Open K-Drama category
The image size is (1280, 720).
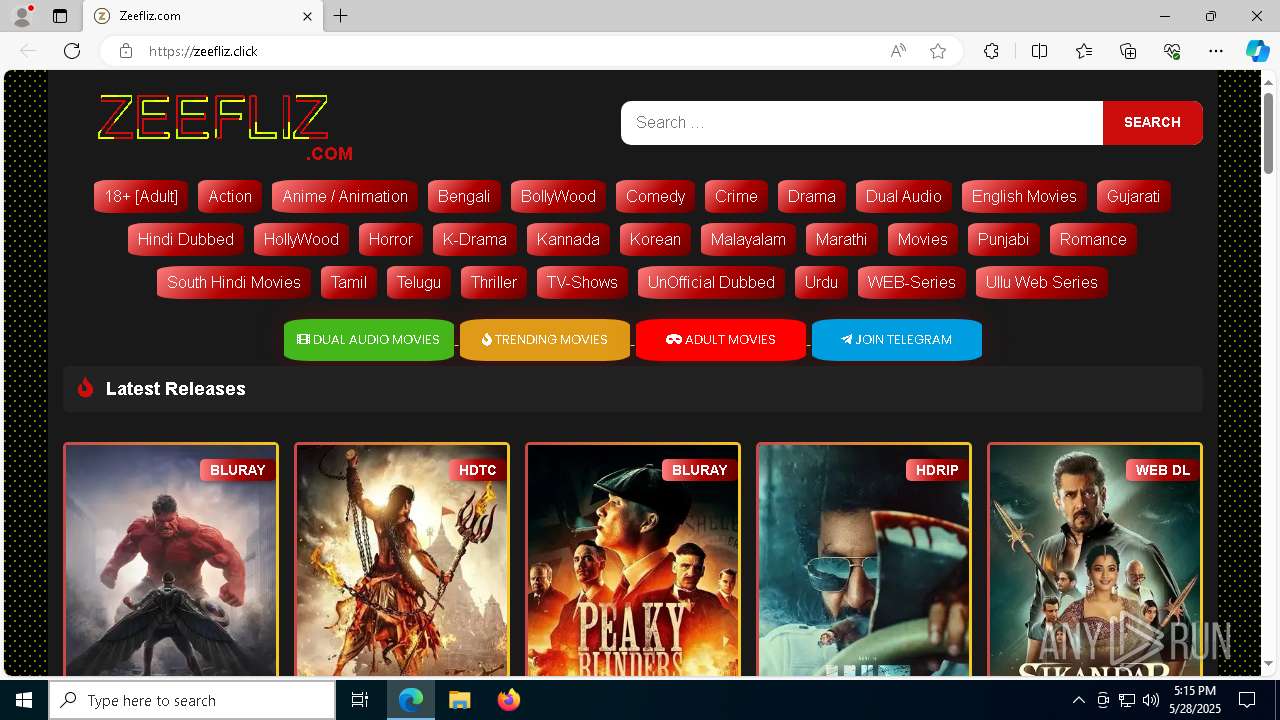point(475,239)
